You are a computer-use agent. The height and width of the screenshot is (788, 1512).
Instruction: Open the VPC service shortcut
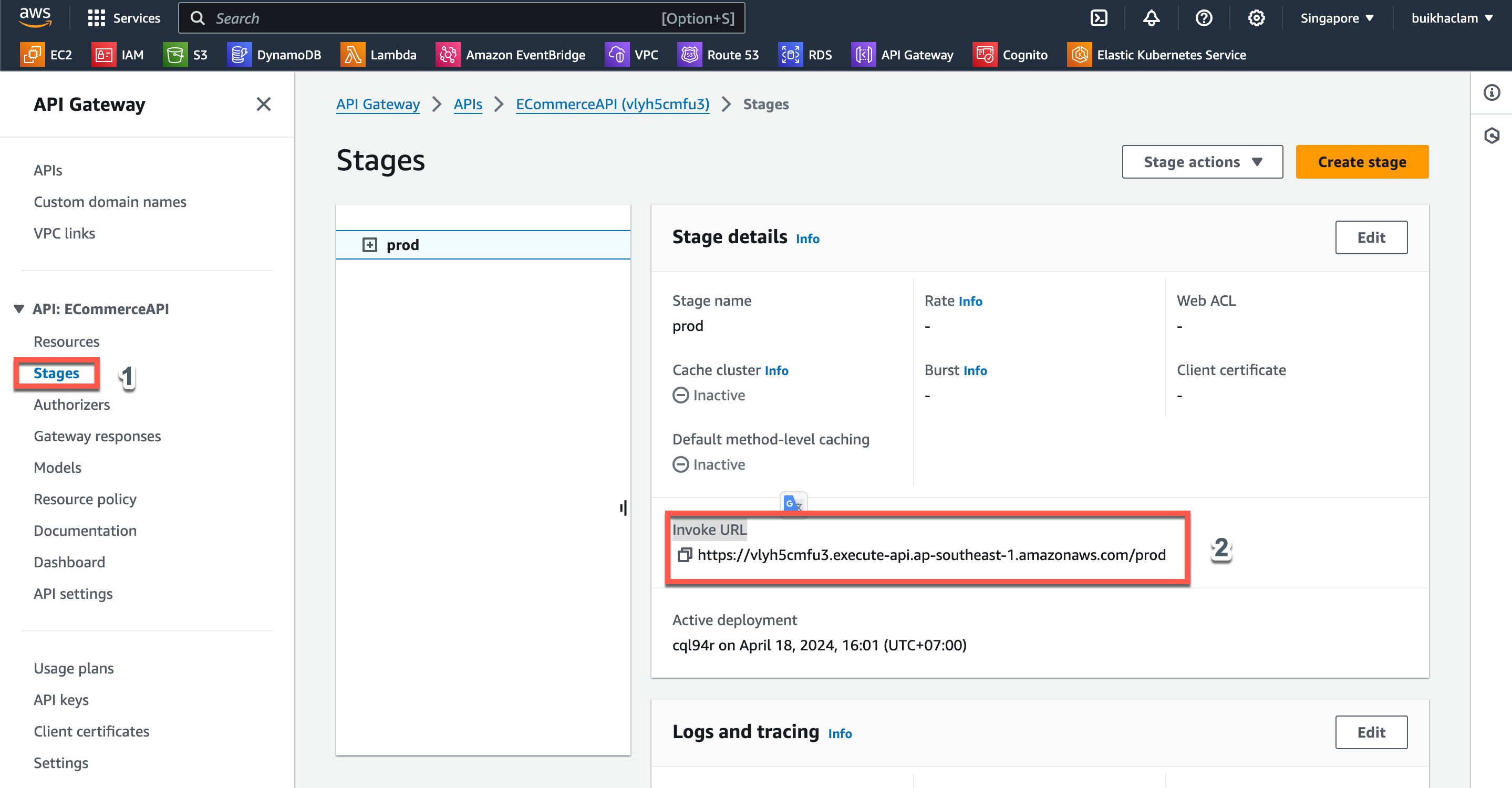click(x=631, y=55)
